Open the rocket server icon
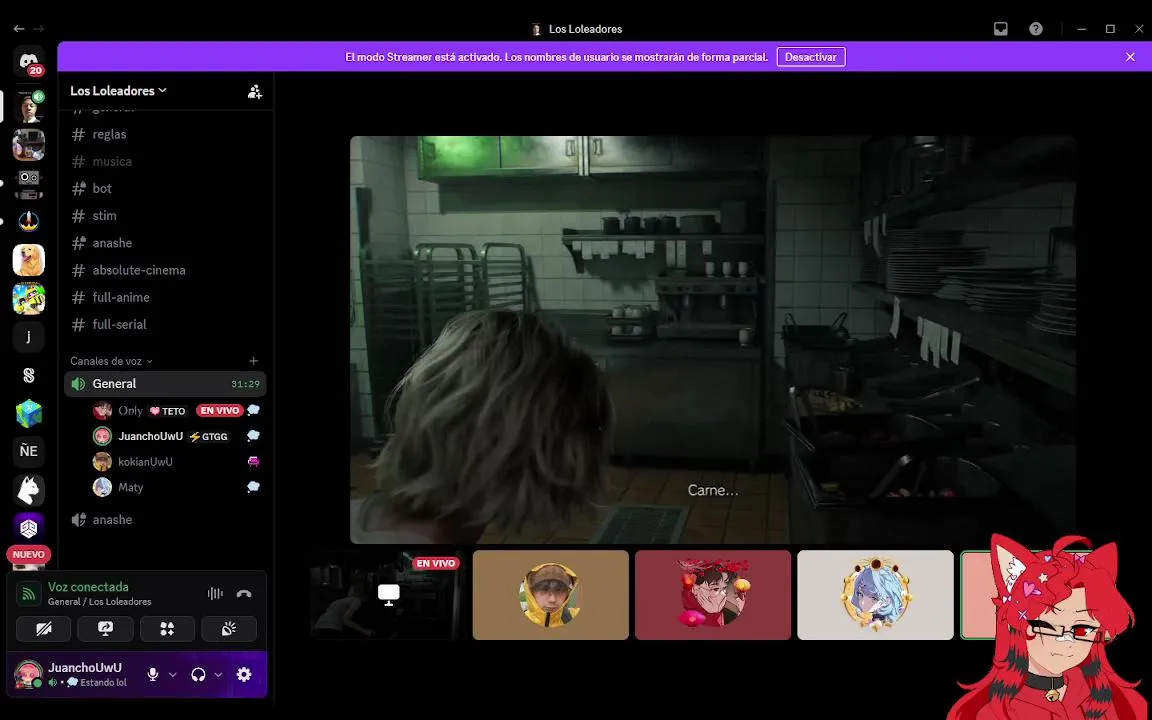This screenshot has height=720, width=1152. [29, 221]
